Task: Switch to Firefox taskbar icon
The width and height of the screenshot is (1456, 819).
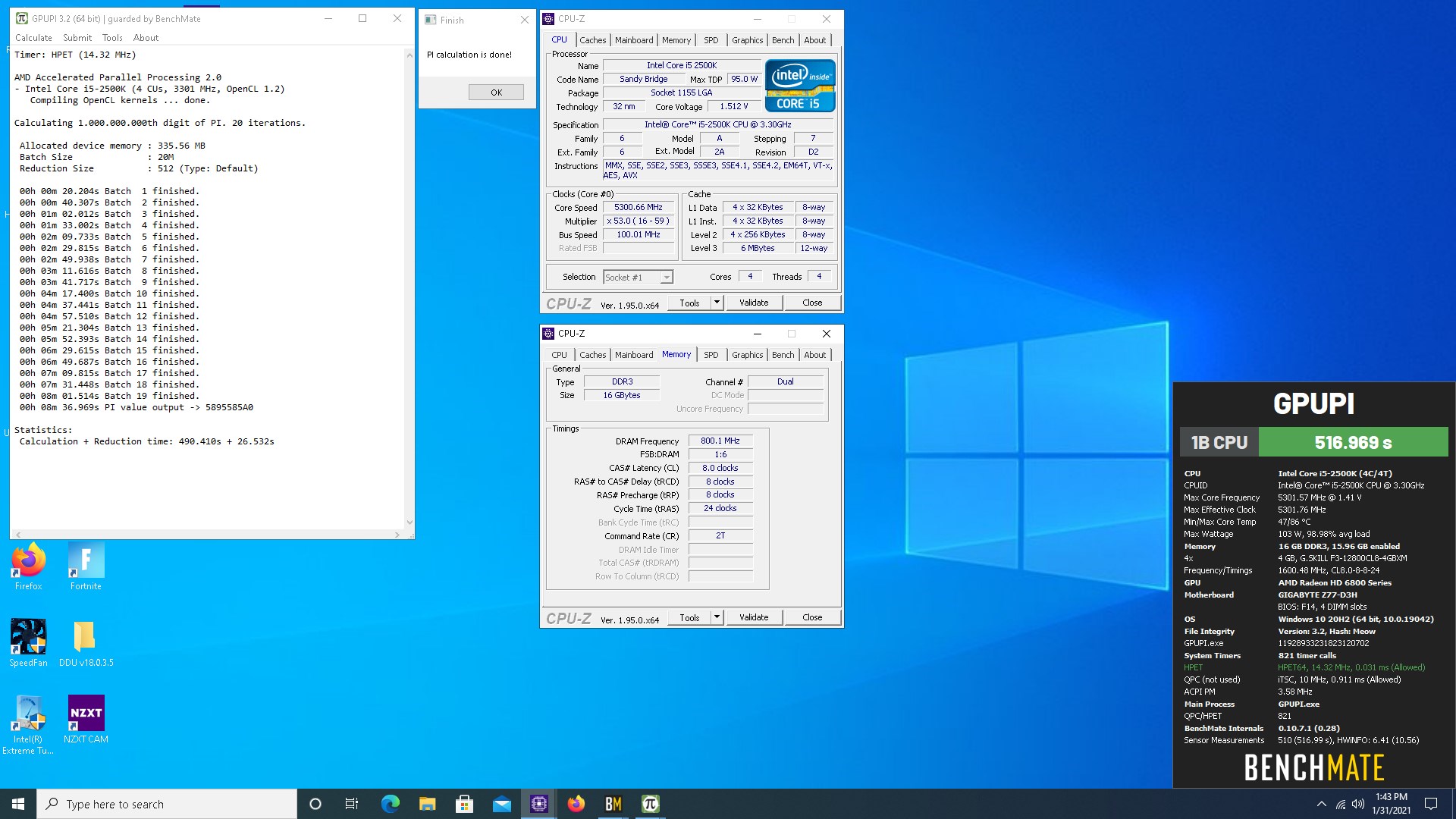Action: click(x=576, y=804)
